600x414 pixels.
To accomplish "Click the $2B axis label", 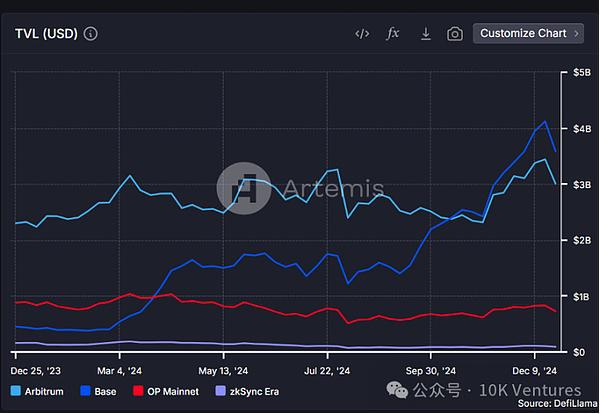I will point(582,240).
